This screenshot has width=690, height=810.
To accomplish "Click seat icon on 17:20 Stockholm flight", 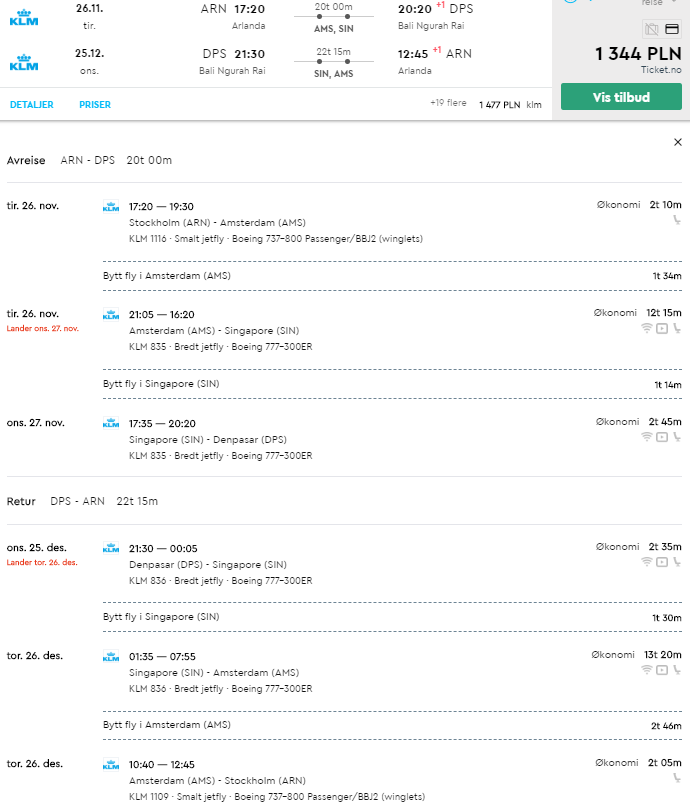I will pos(677,220).
